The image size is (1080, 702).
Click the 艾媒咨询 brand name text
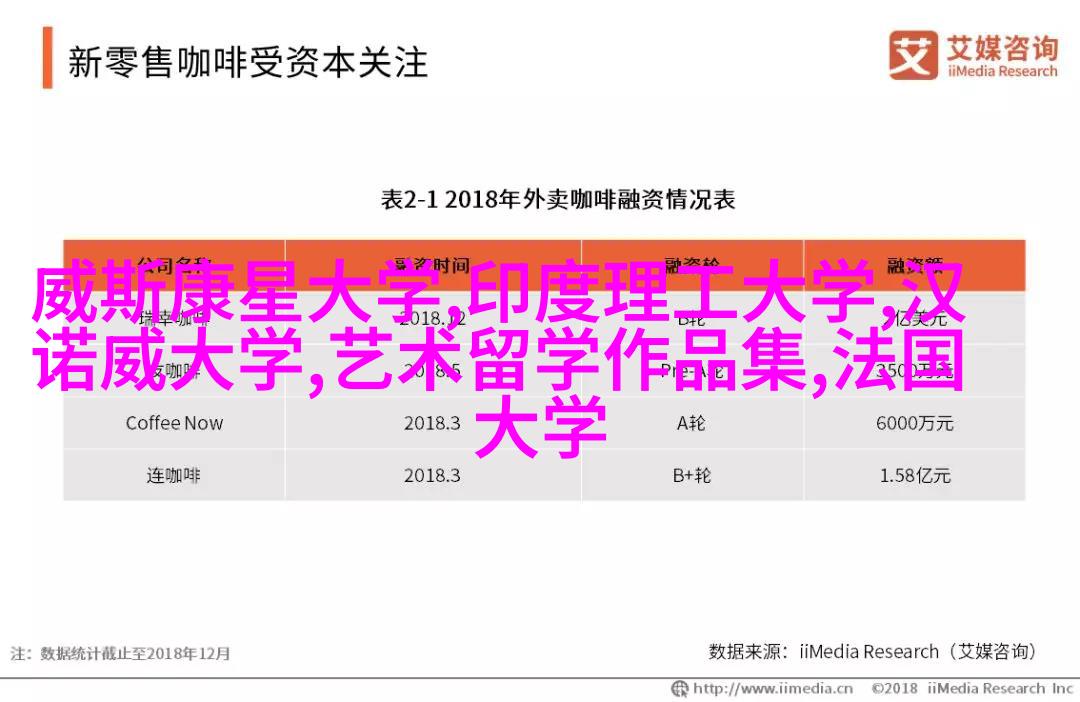1001,48
